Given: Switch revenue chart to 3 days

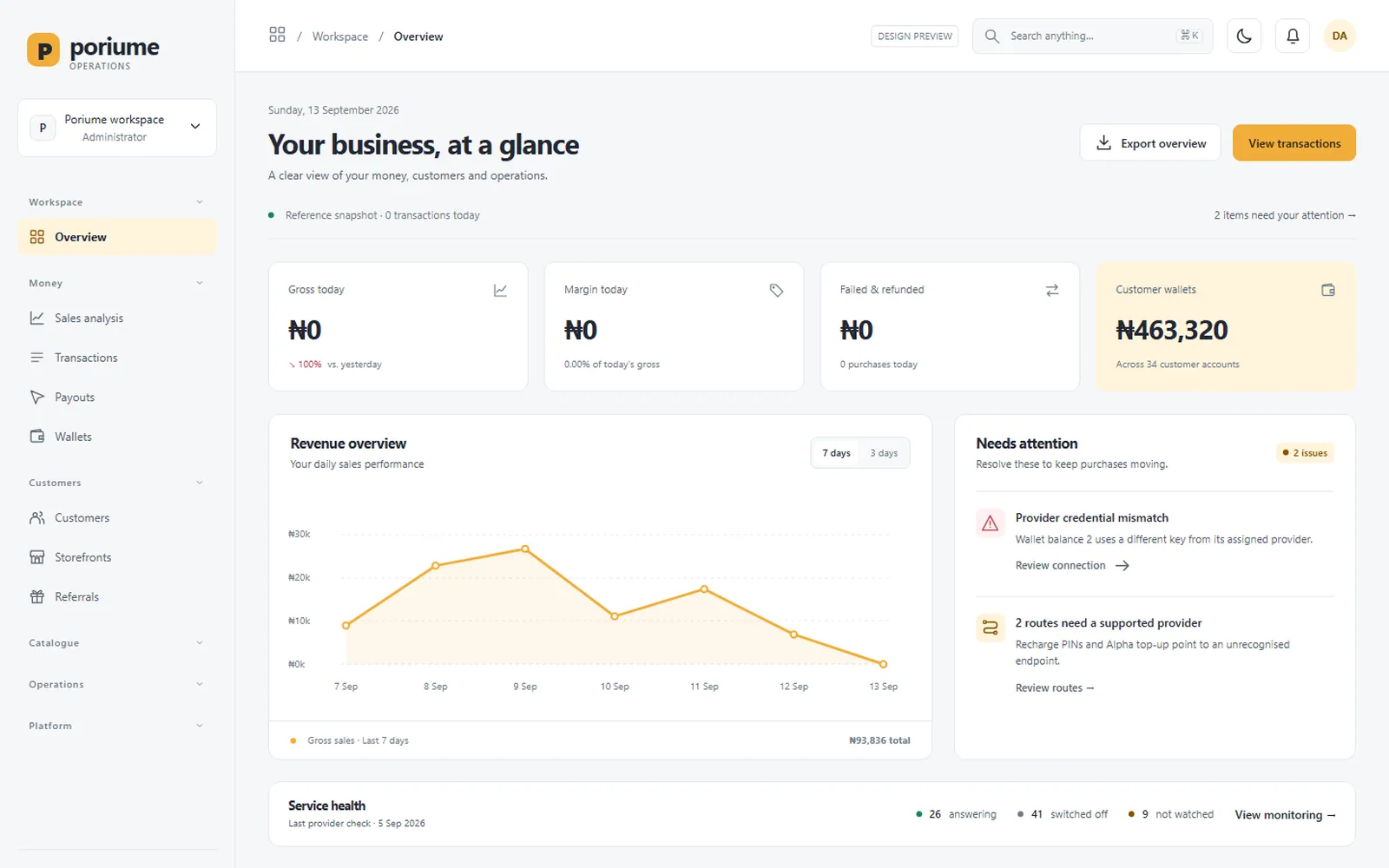Looking at the screenshot, I should pyautogui.click(x=884, y=453).
